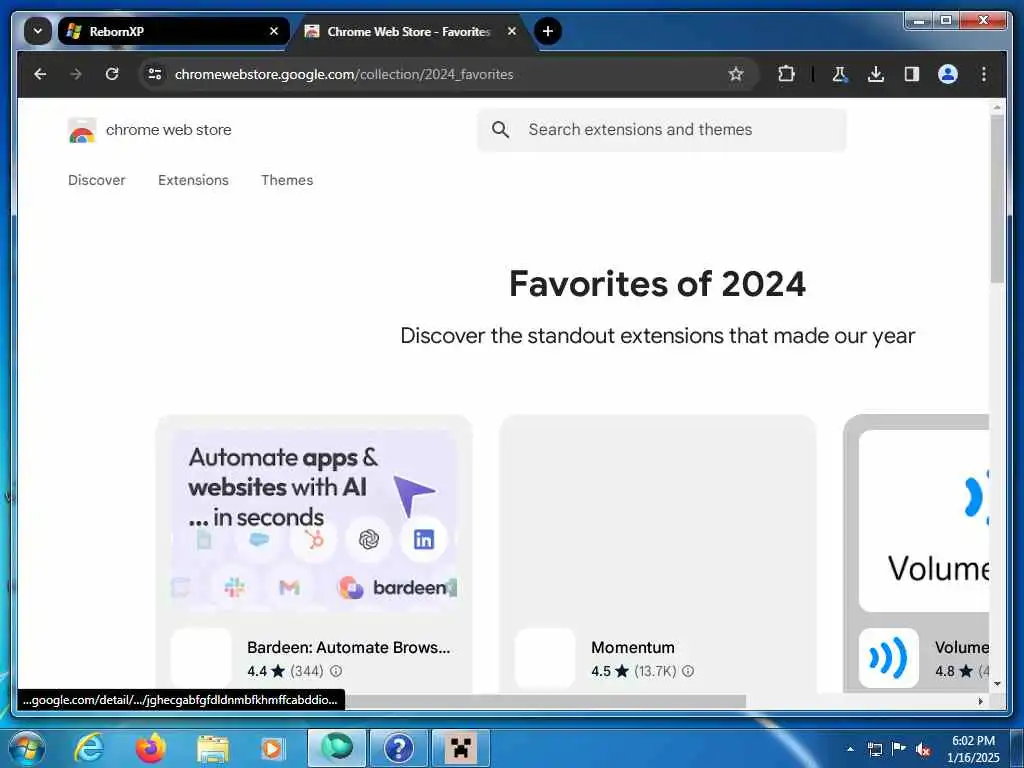Image resolution: width=1024 pixels, height=768 pixels.
Task: Click the search magnifier icon
Action: 500,129
